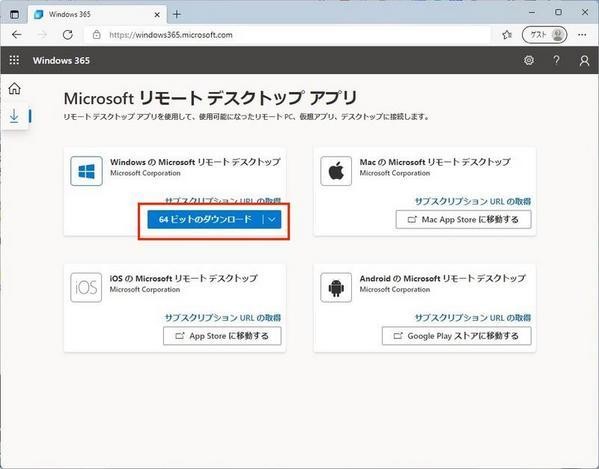
Task: Go to the Home icon in sidebar
Action: 15,88
